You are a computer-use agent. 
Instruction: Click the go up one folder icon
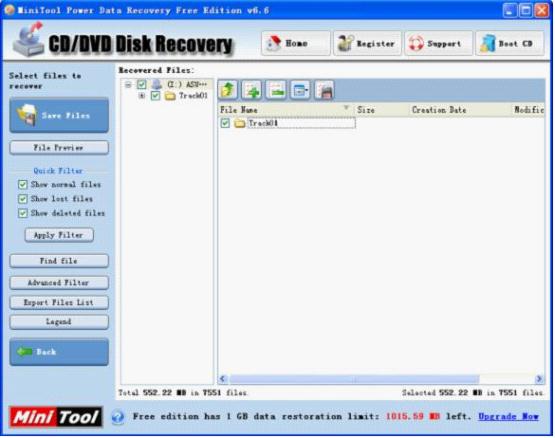coord(228,90)
